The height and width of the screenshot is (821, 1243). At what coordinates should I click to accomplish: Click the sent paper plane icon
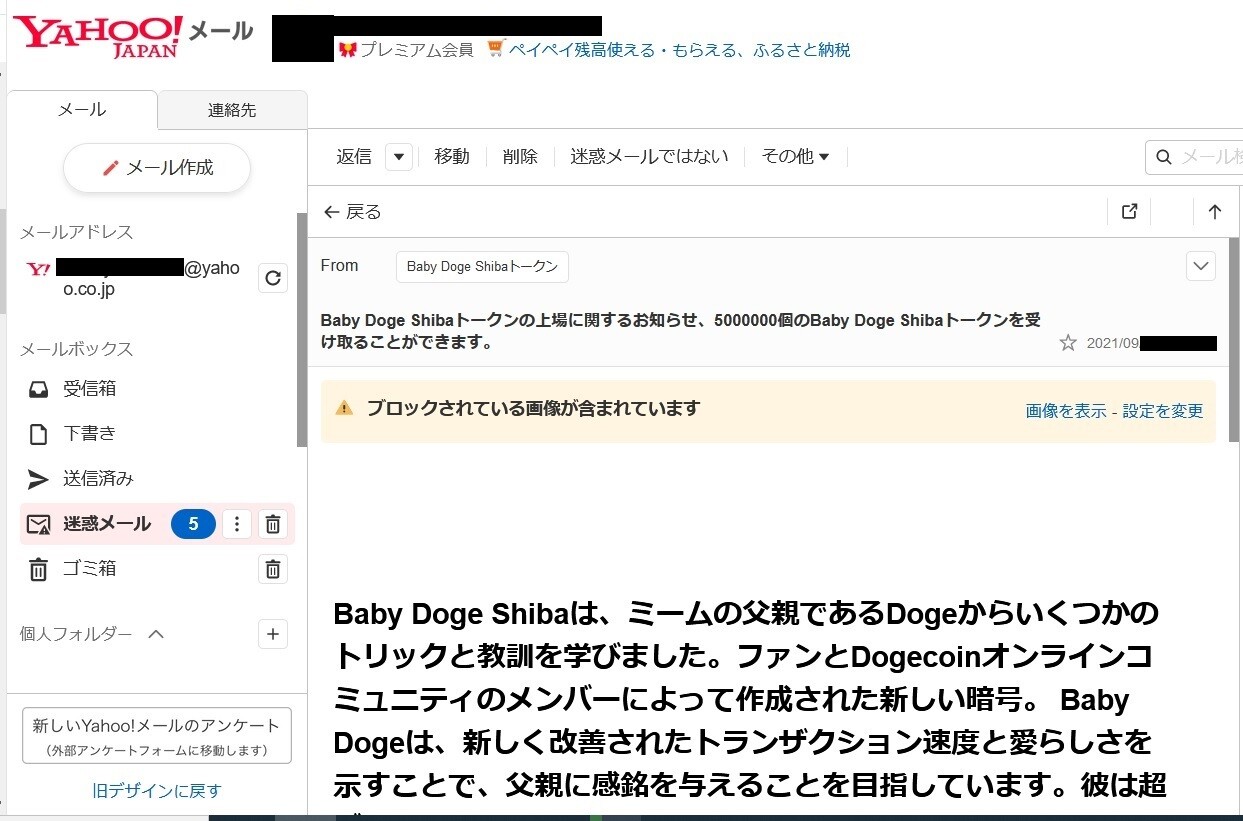(x=38, y=480)
